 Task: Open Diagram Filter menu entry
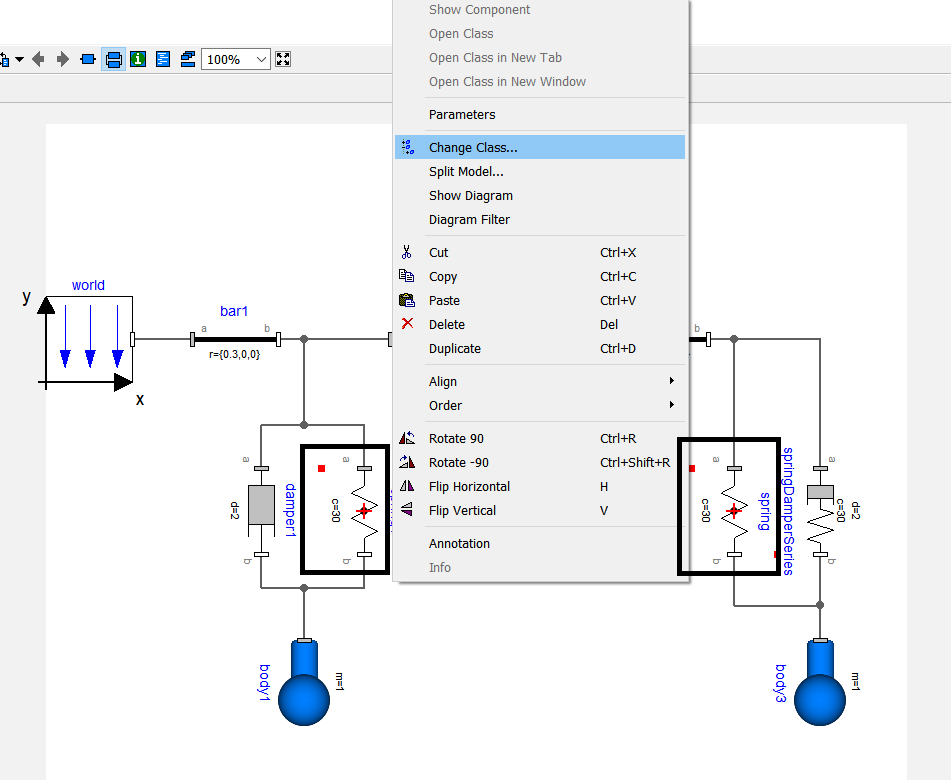[x=540, y=220]
